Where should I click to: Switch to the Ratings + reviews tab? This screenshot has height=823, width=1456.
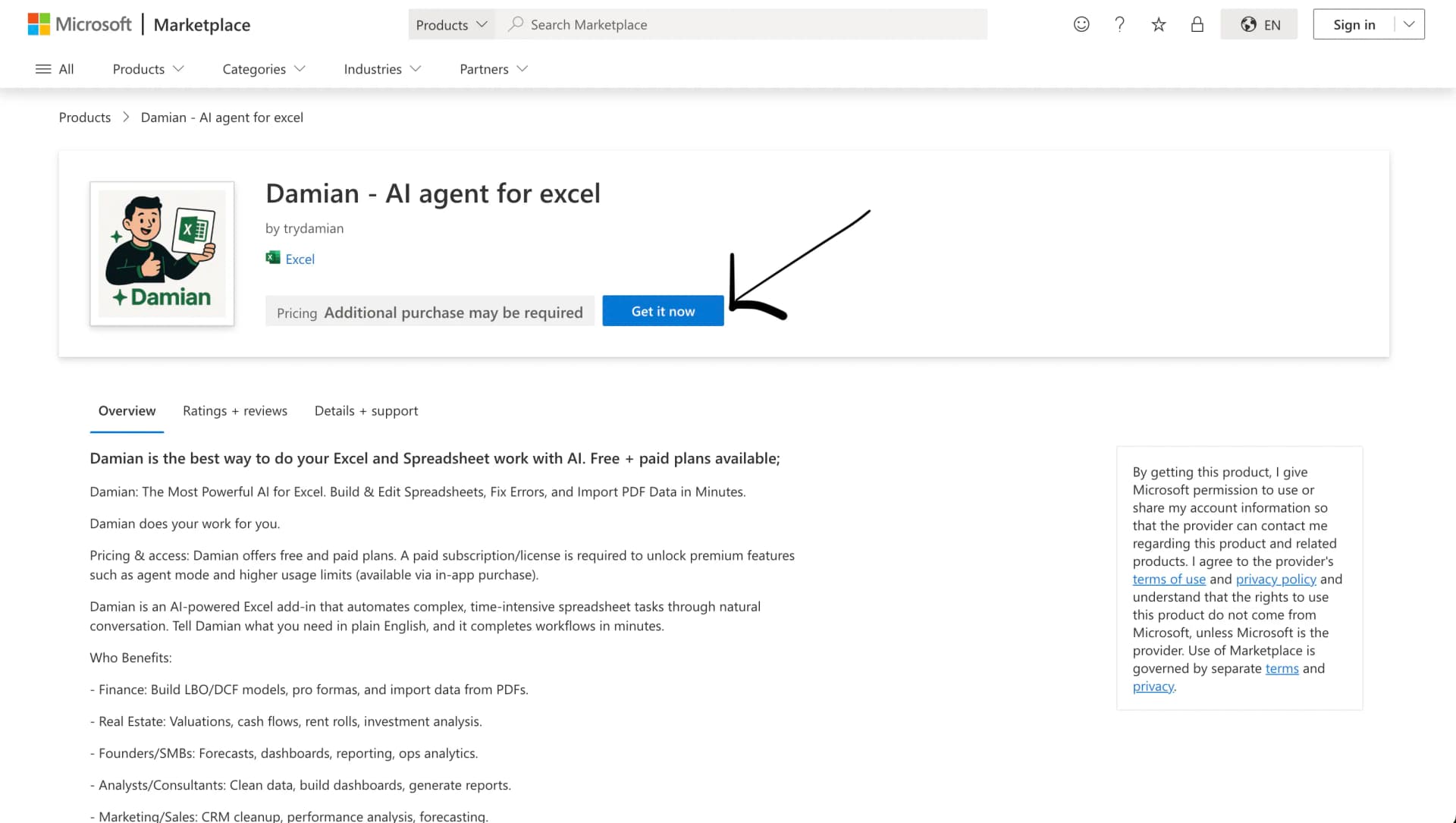[x=234, y=410]
